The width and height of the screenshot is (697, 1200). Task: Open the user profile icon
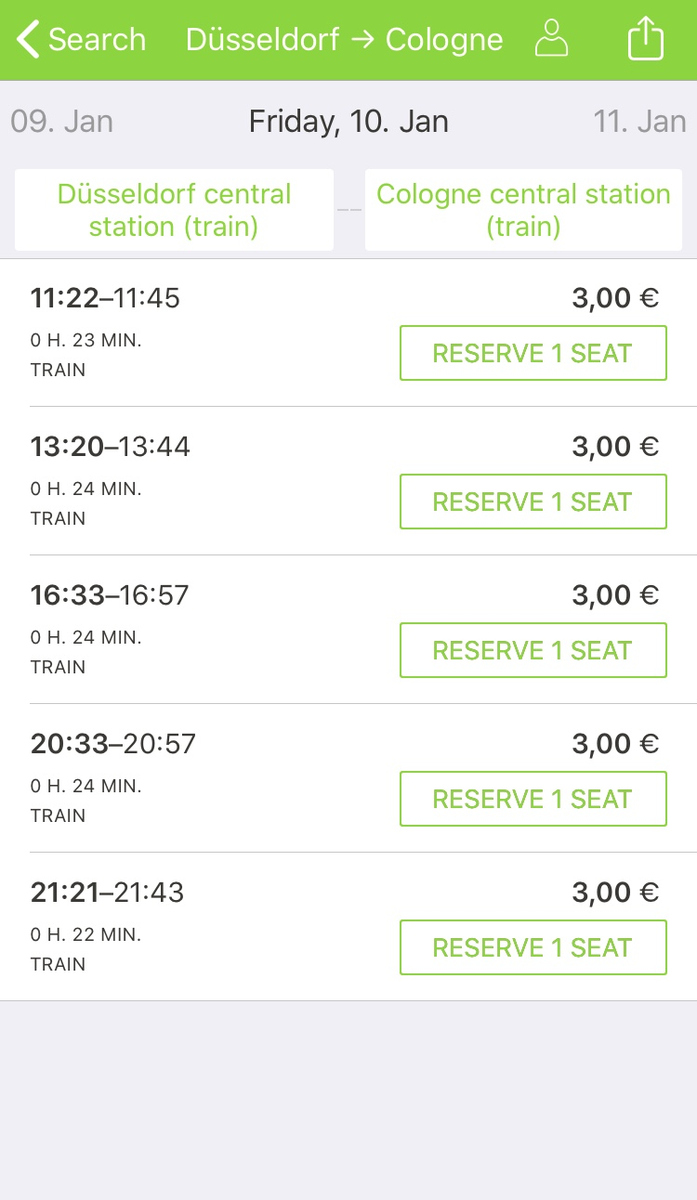pos(551,40)
